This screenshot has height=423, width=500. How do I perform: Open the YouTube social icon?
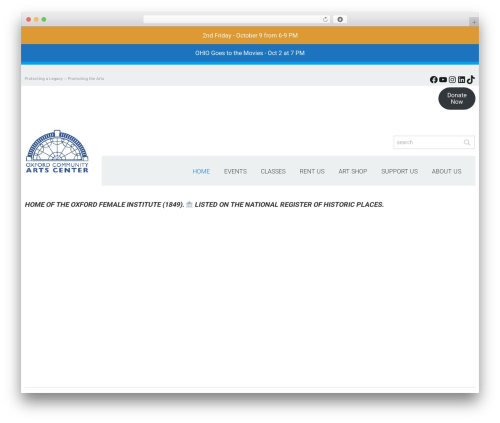[x=443, y=79]
